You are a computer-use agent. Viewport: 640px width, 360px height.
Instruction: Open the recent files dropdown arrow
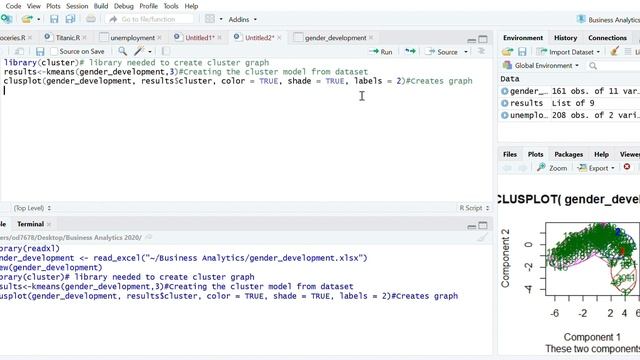(x=39, y=19)
